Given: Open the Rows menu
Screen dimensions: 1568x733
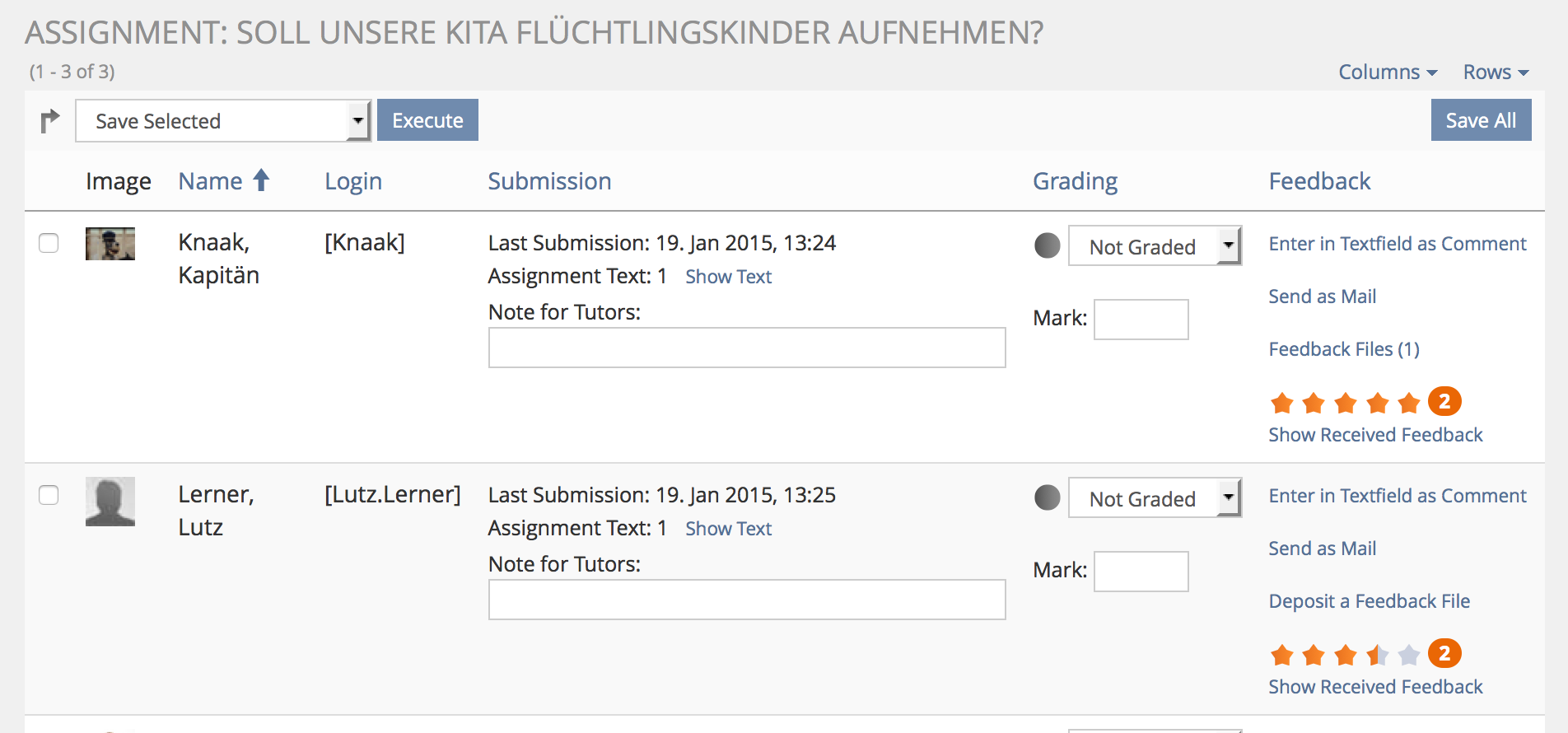Looking at the screenshot, I should point(1496,72).
